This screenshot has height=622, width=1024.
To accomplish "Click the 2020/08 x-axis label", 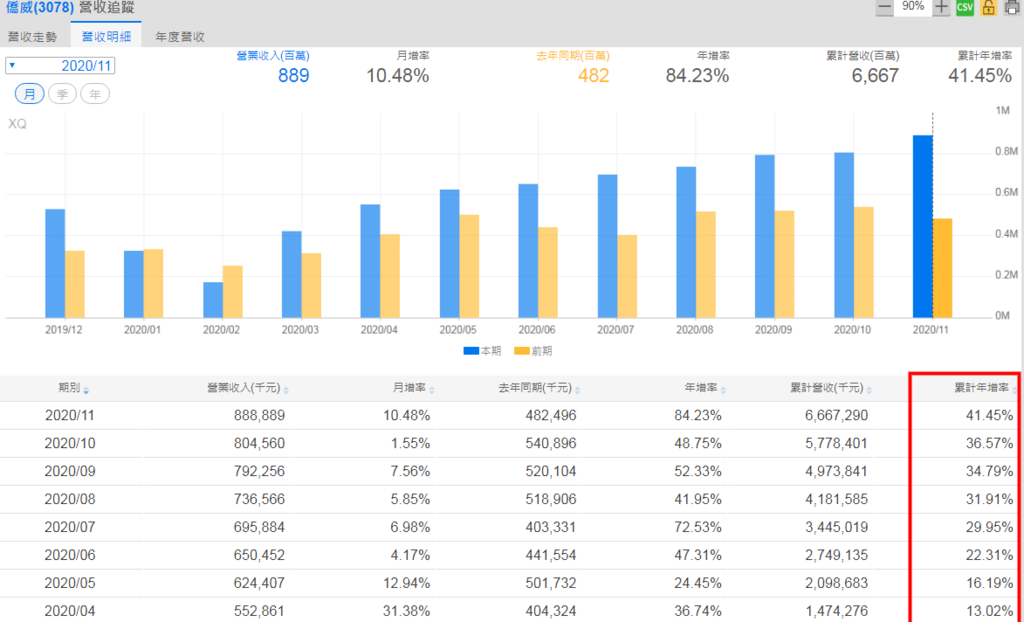I will tap(695, 330).
